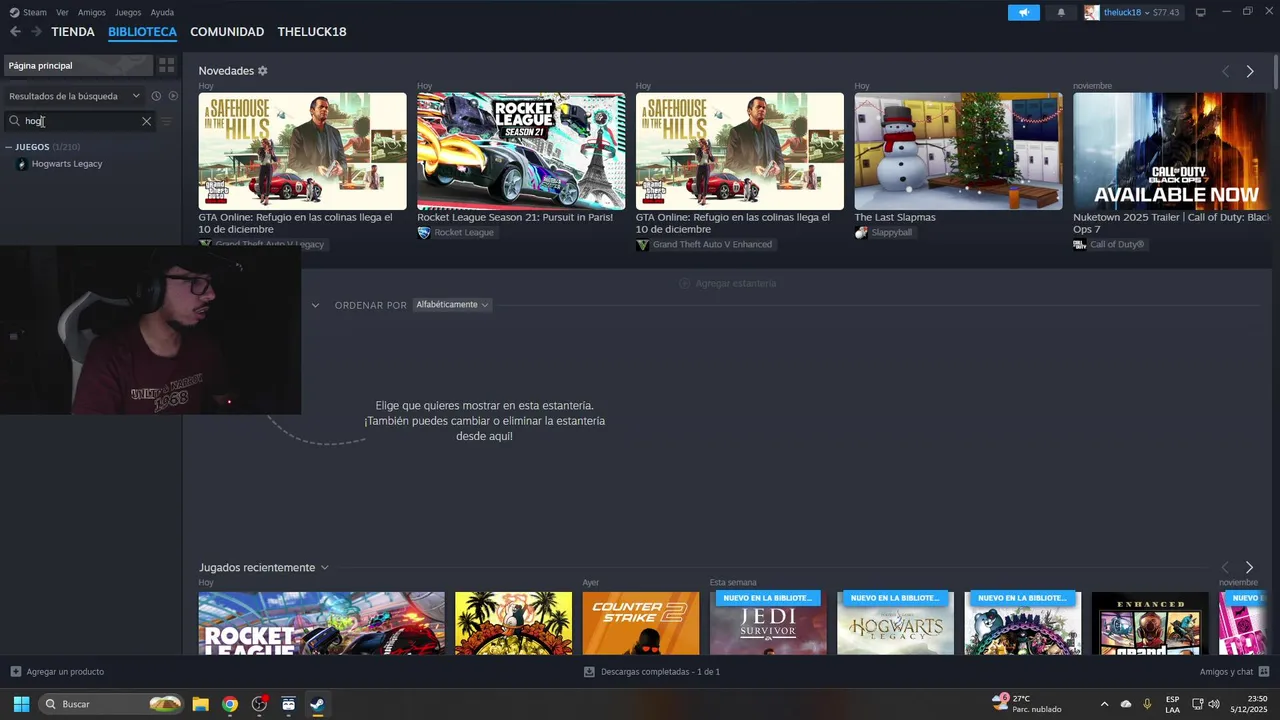Screen dimensions: 1280x720
Task: Clear the library search text
Action: 146,121
